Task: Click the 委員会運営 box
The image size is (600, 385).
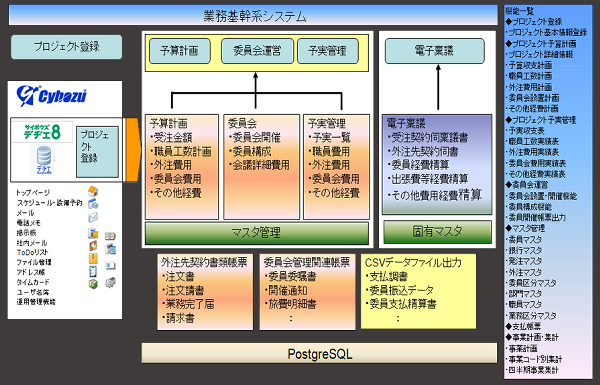Action: click(x=257, y=51)
